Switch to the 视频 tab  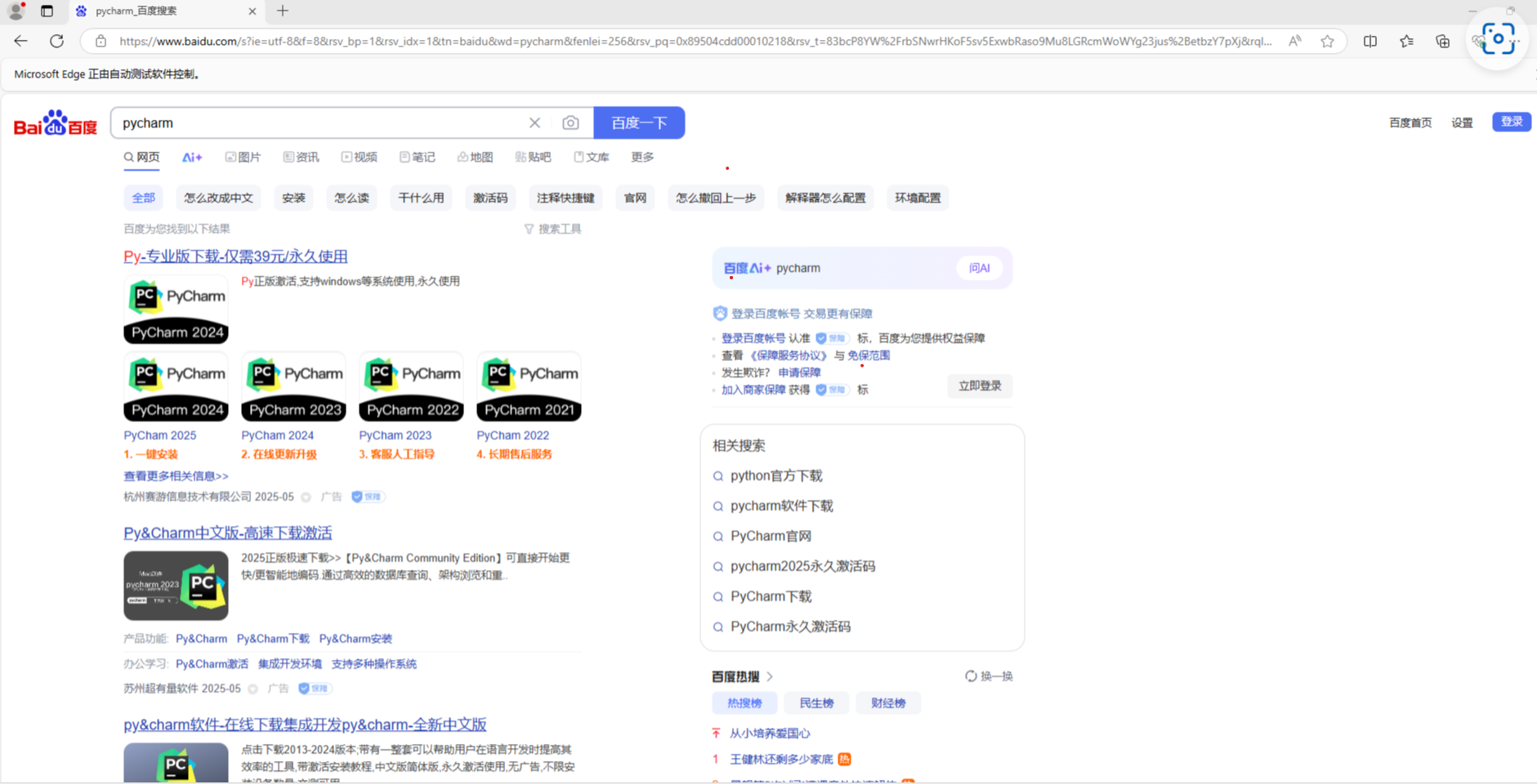pyautogui.click(x=359, y=157)
